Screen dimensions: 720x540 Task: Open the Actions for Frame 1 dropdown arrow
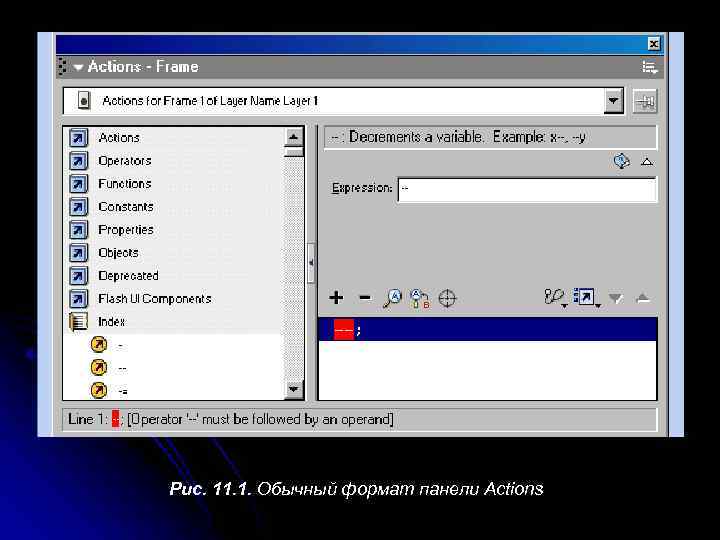pyautogui.click(x=613, y=101)
